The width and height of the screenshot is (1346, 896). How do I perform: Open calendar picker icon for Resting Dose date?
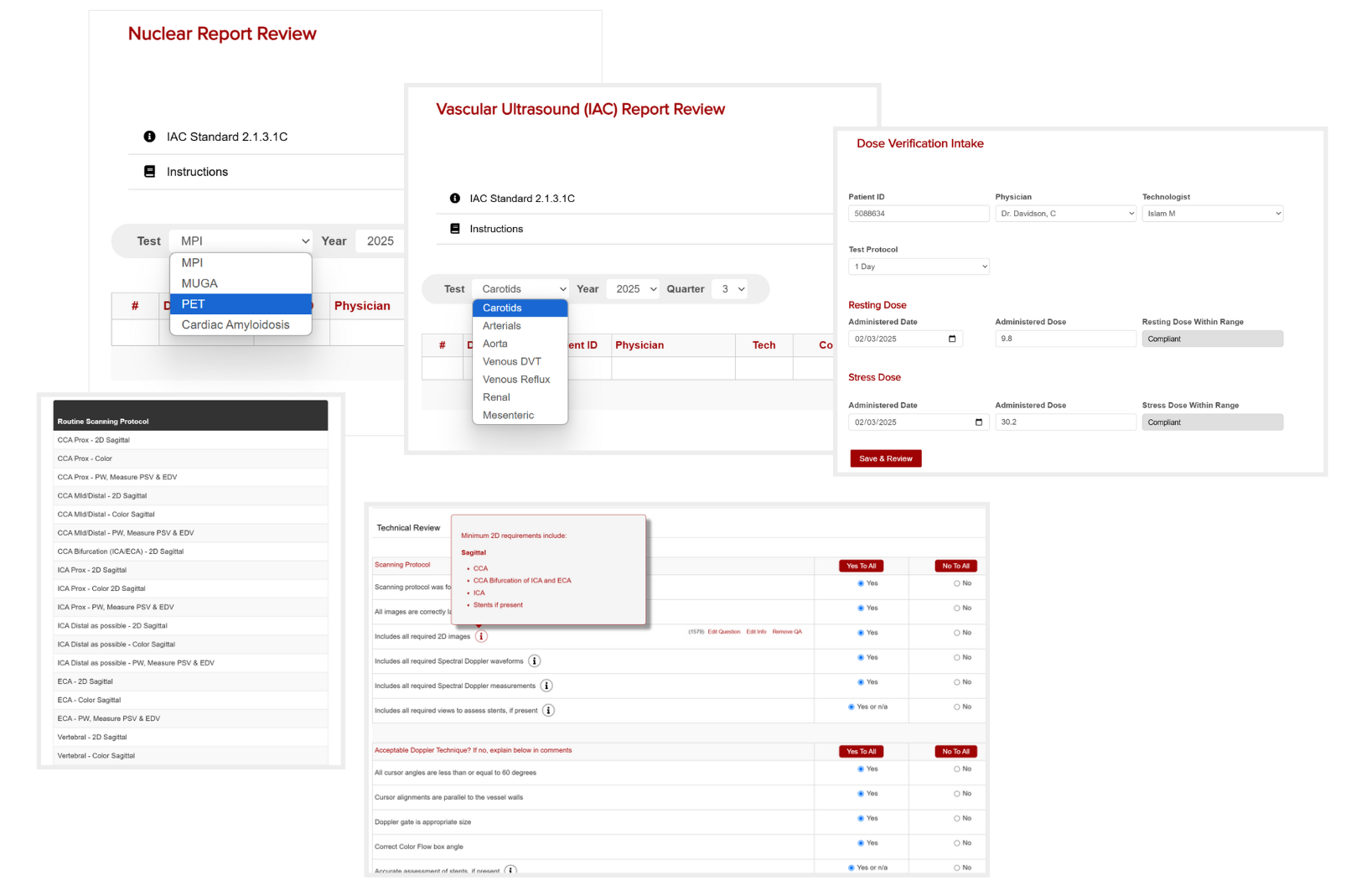point(952,339)
